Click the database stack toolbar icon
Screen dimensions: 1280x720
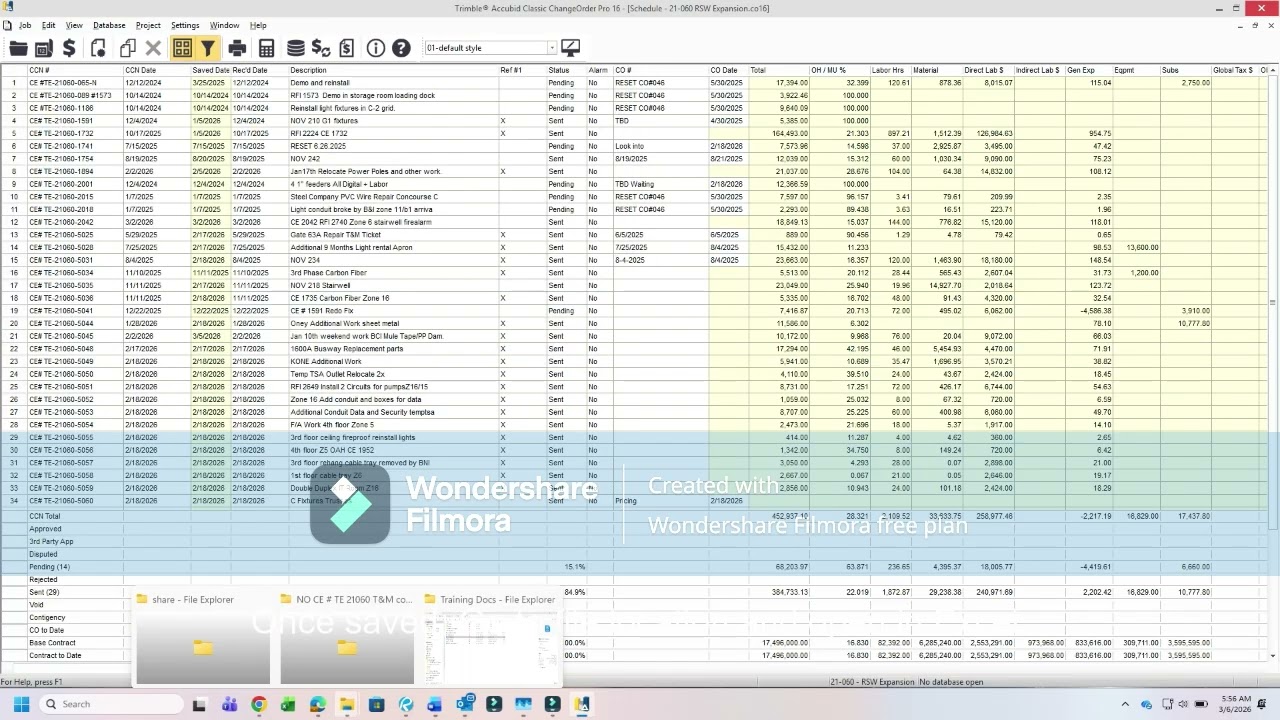[295, 48]
